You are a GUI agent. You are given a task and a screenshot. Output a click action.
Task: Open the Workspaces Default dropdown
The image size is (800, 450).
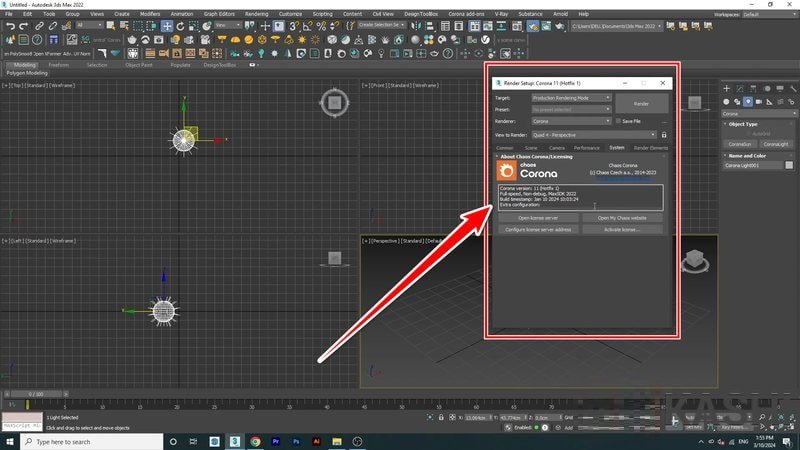pos(768,14)
